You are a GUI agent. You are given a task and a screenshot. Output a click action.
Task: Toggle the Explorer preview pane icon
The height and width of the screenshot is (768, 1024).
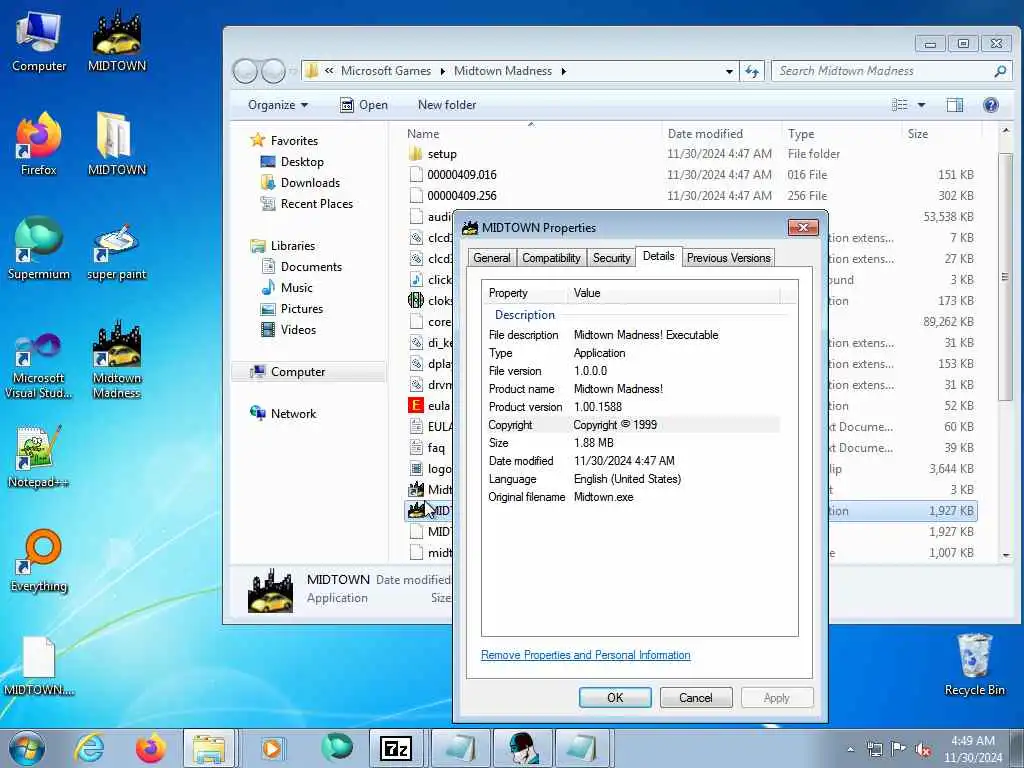pyautogui.click(x=955, y=105)
